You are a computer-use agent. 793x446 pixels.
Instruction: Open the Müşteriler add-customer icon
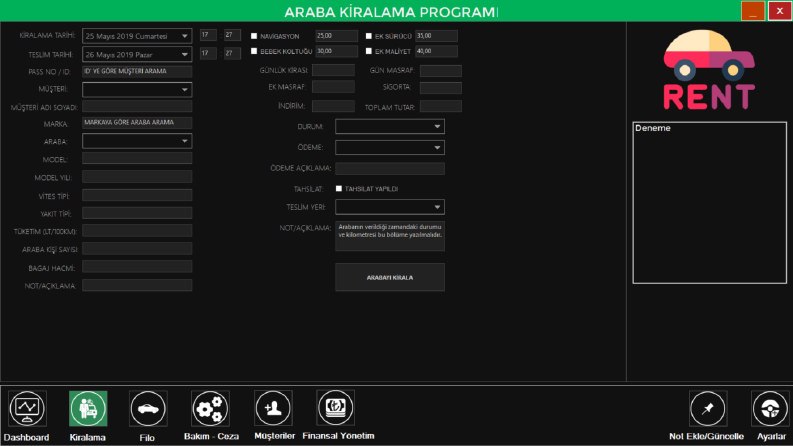tap(273, 408)
